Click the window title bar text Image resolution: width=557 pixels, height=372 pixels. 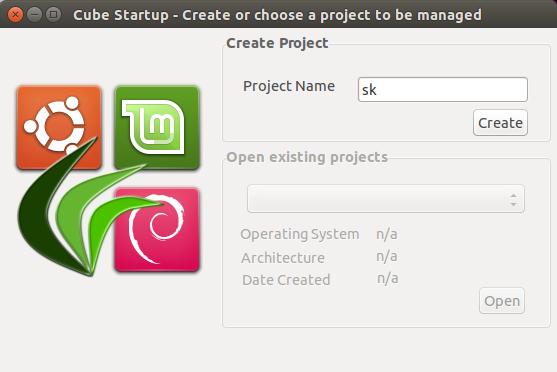(277, 15)
